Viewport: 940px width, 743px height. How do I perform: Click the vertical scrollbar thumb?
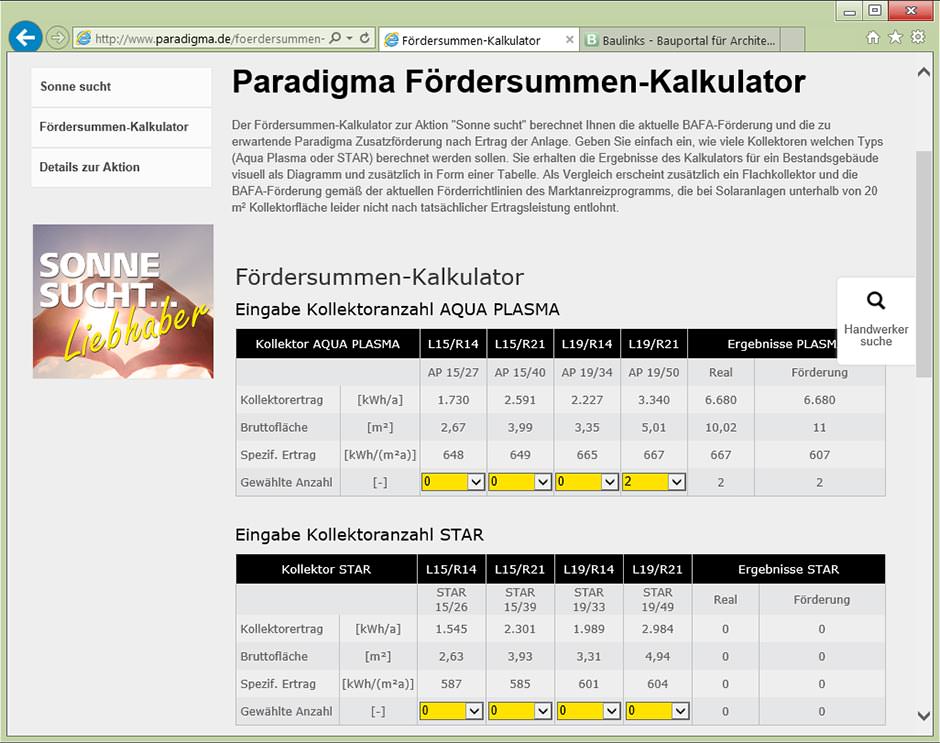(924, 264)
